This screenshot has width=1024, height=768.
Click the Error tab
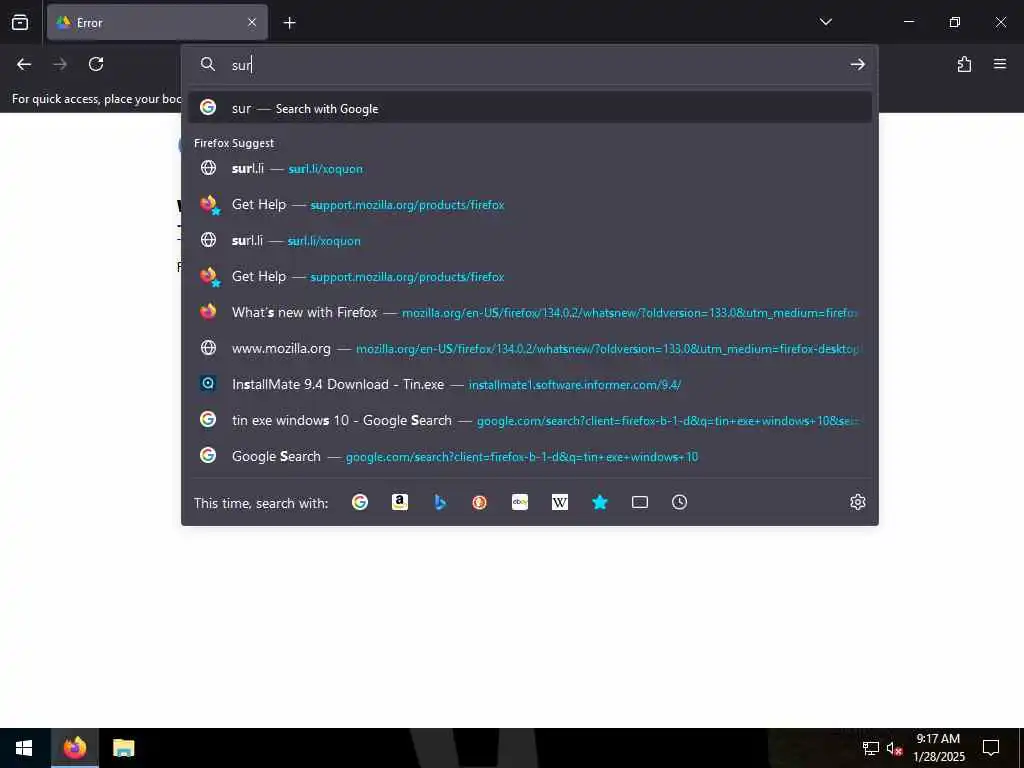[x=157, y=22]
